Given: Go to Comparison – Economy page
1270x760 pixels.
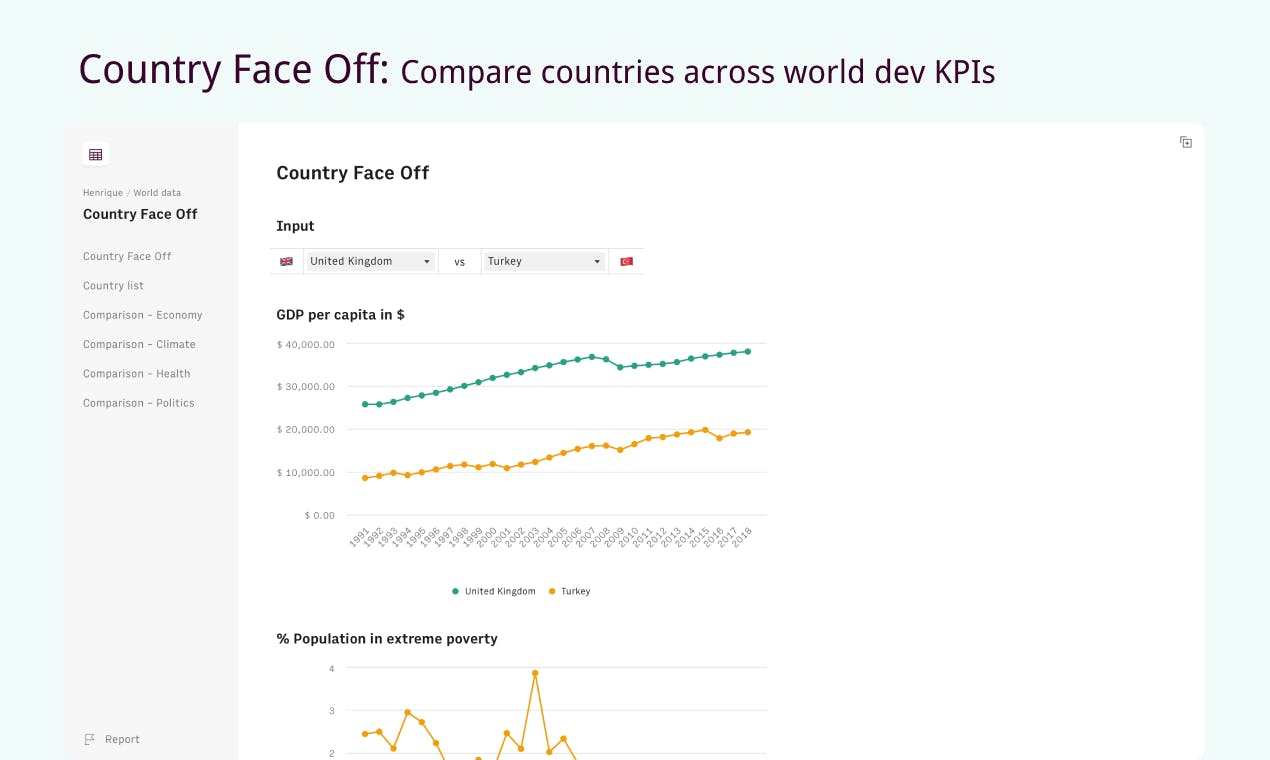Looking at the screenshot, I should 143,315.
